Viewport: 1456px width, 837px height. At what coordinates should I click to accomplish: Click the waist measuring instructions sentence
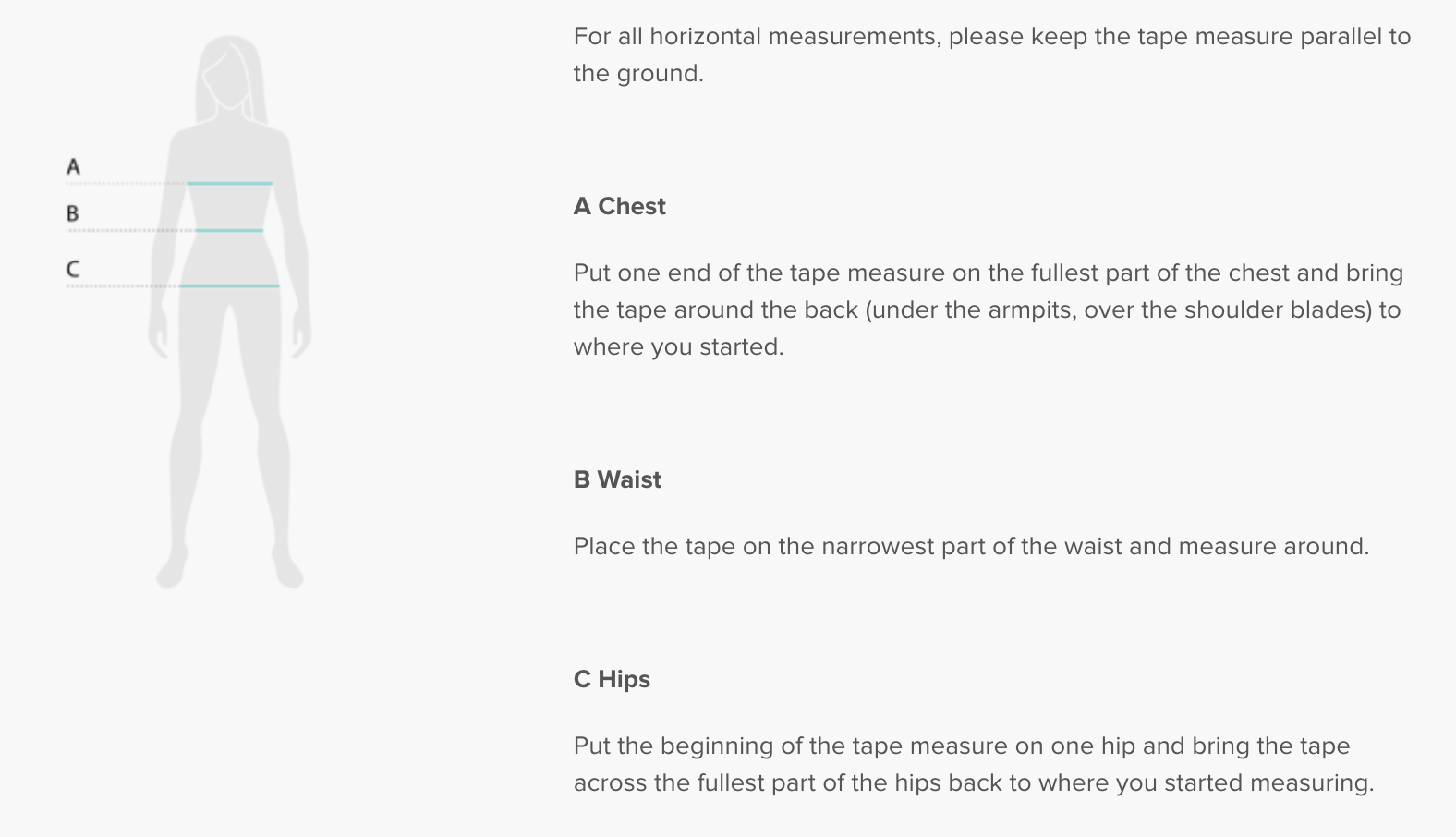(x=971, y=547)
